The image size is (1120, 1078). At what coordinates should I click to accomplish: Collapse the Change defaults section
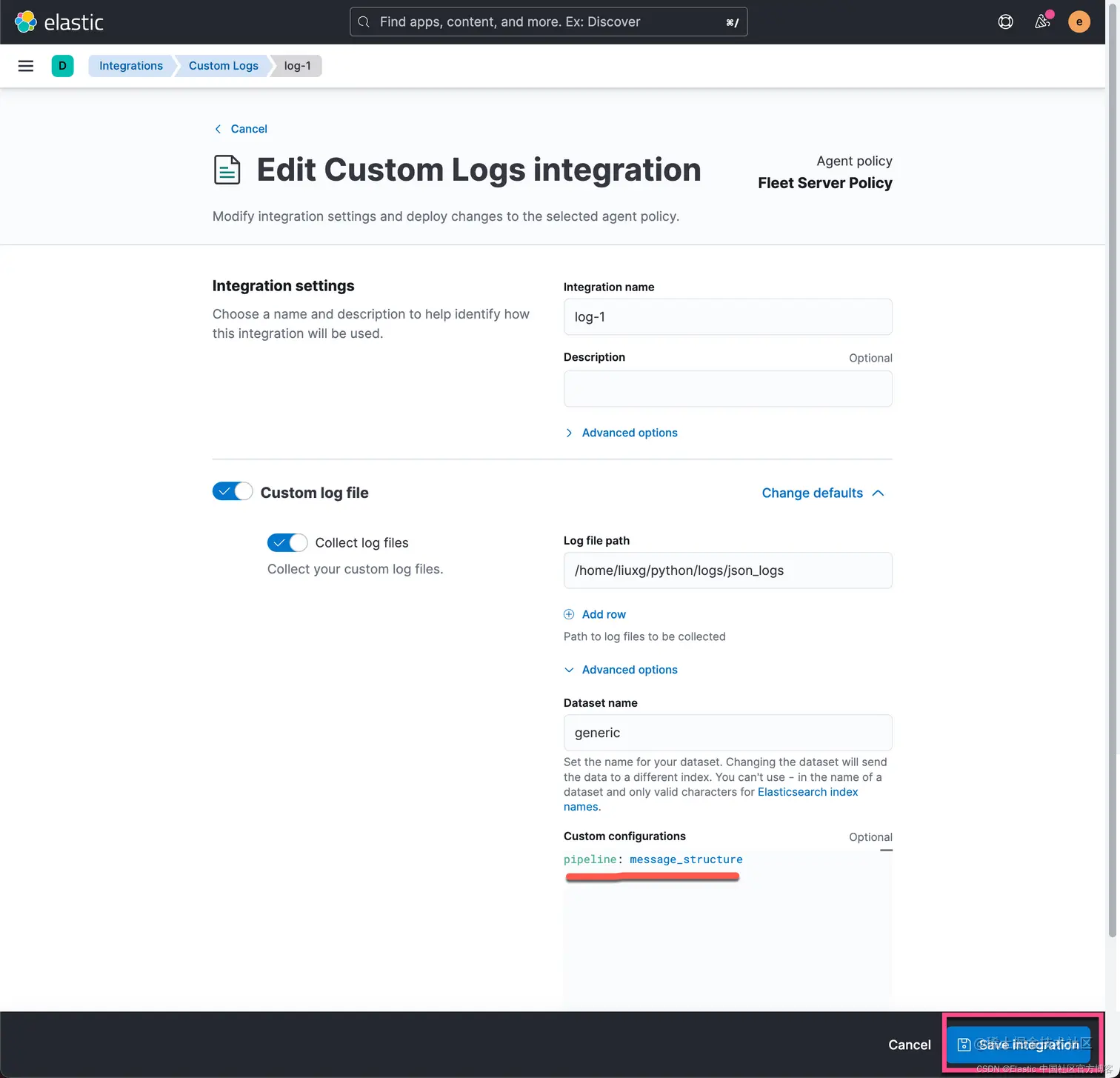[x=823, y=493]
